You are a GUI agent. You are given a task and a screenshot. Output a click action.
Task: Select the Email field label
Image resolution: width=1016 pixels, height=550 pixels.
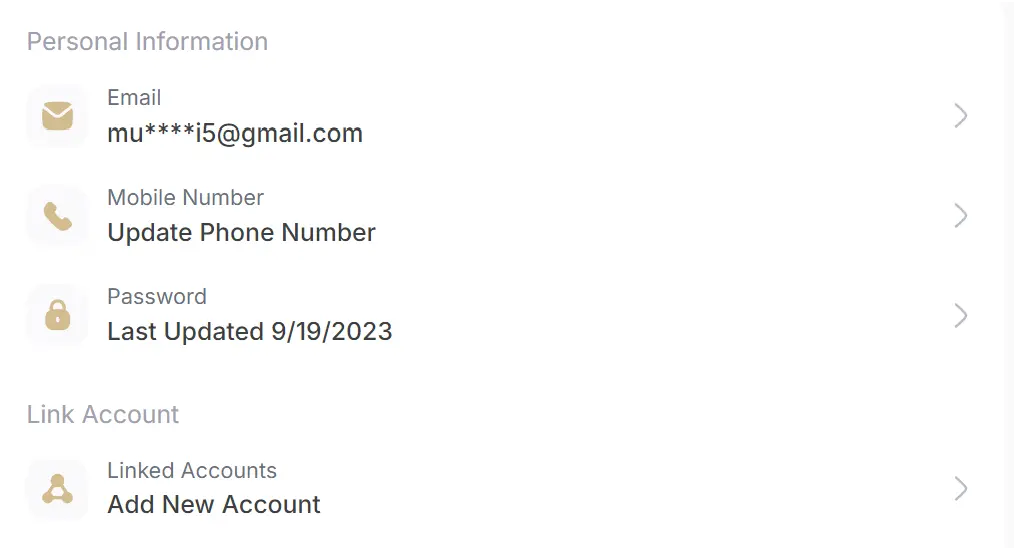click(134, 98)
